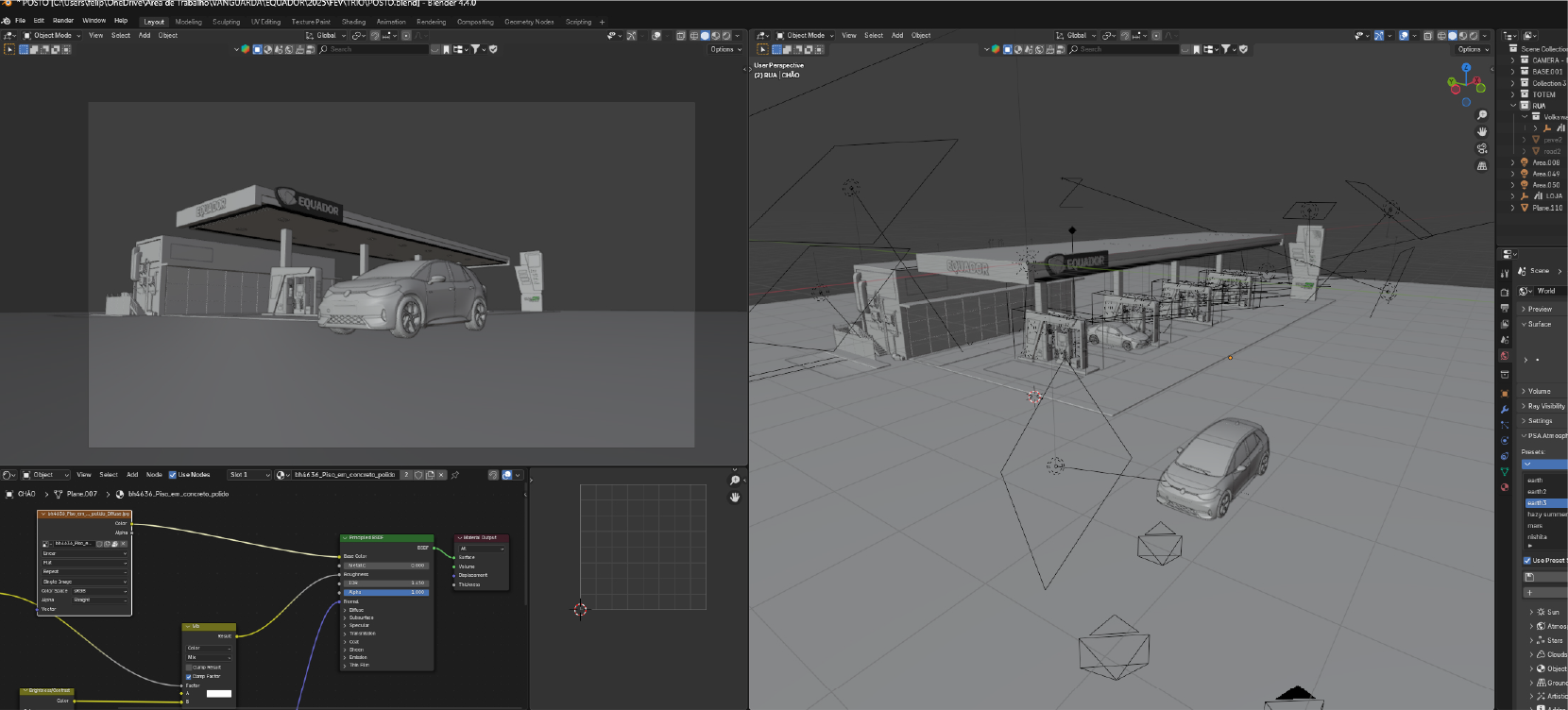This screenshot has height=710, width=1568.
Task: Click white color swatch on Mix node
Action: (219, 694)
